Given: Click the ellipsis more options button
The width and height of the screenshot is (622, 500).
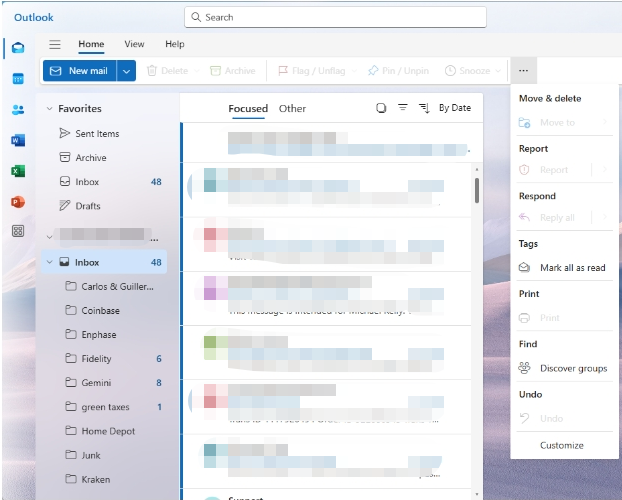Looking at the screenshot, I should [523, 71].
